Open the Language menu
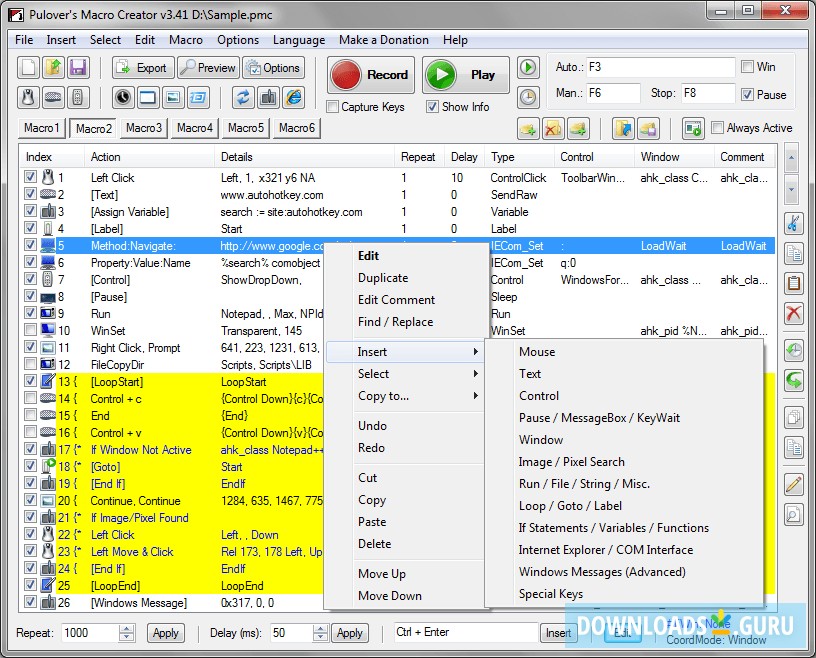The height and width of the screenshot is (658, 816). coord(299,40)
